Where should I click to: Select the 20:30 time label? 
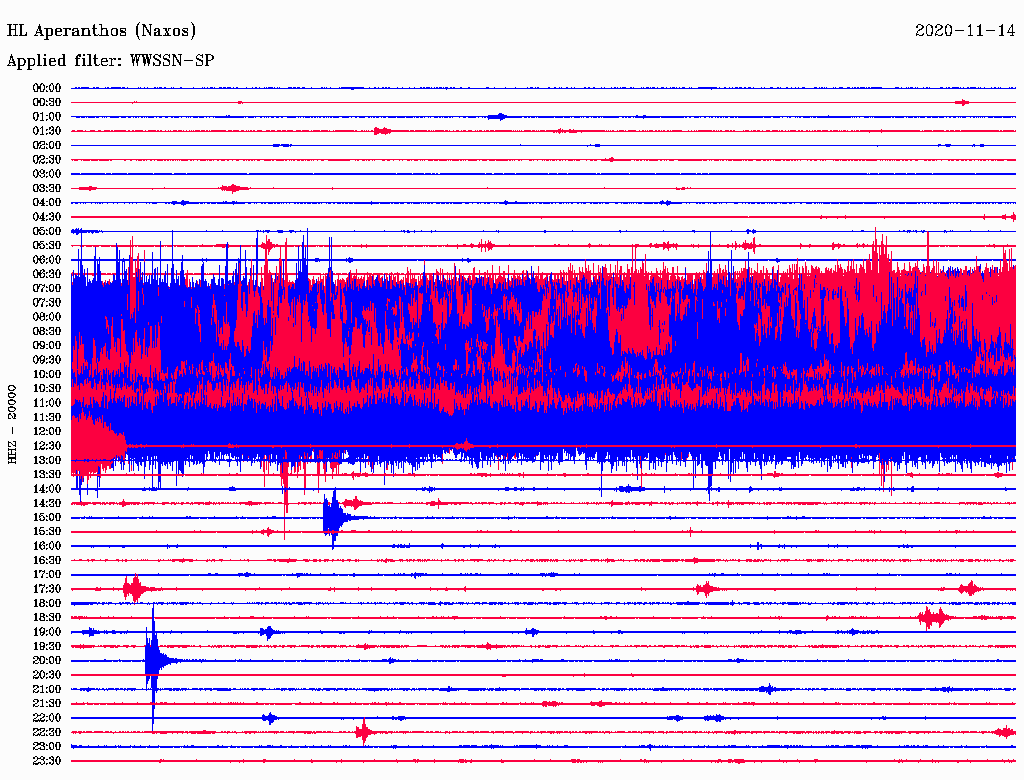(47, 675)
